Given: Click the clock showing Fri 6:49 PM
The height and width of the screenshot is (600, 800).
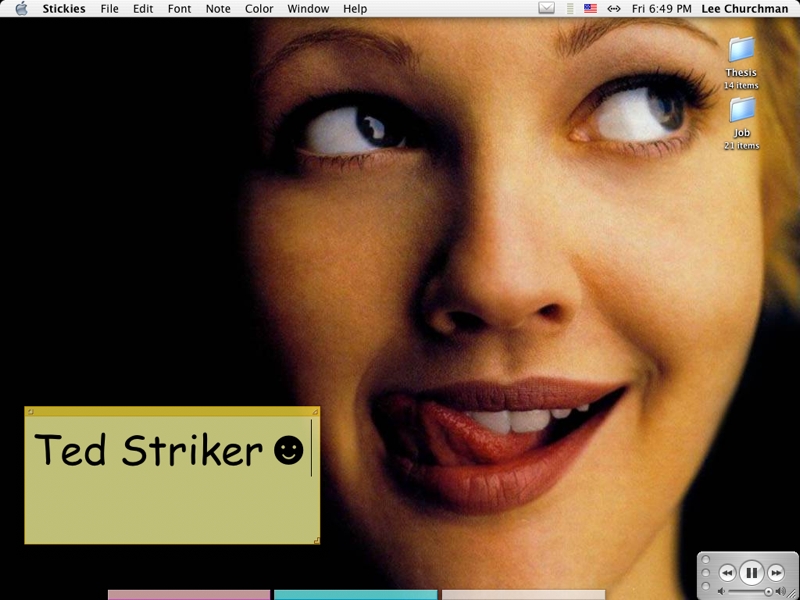Looking at the screenshot, I should tap(661, 9).
